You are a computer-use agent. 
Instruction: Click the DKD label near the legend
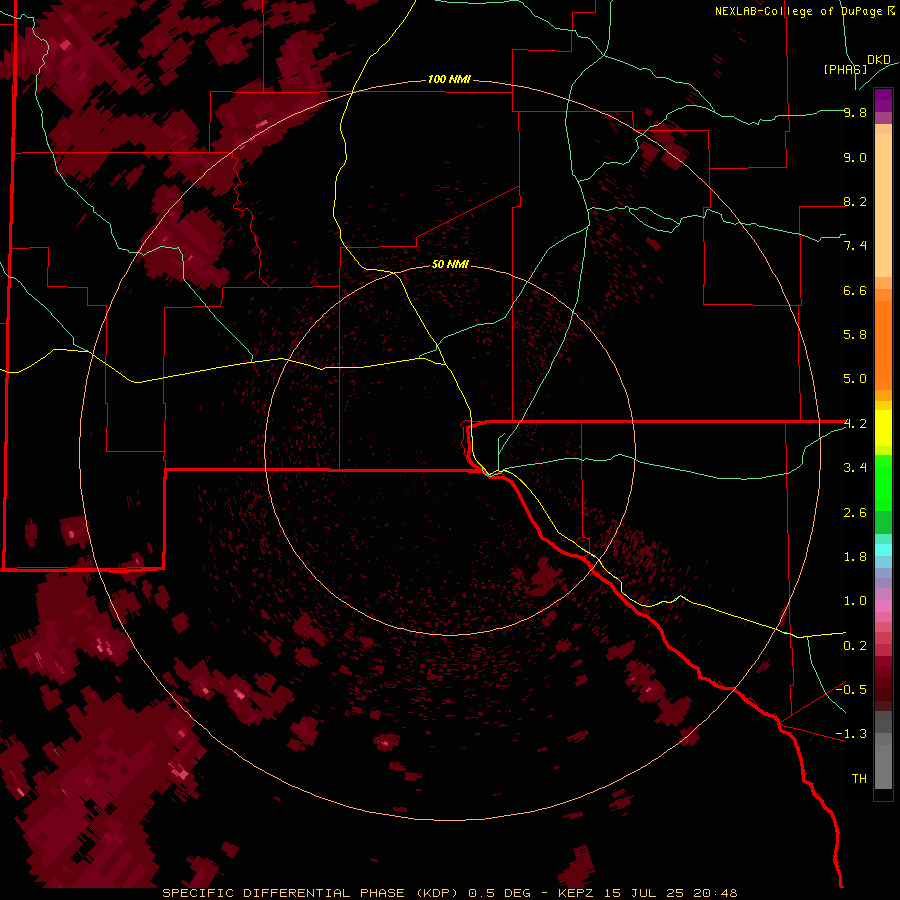[x=879, y=60]
